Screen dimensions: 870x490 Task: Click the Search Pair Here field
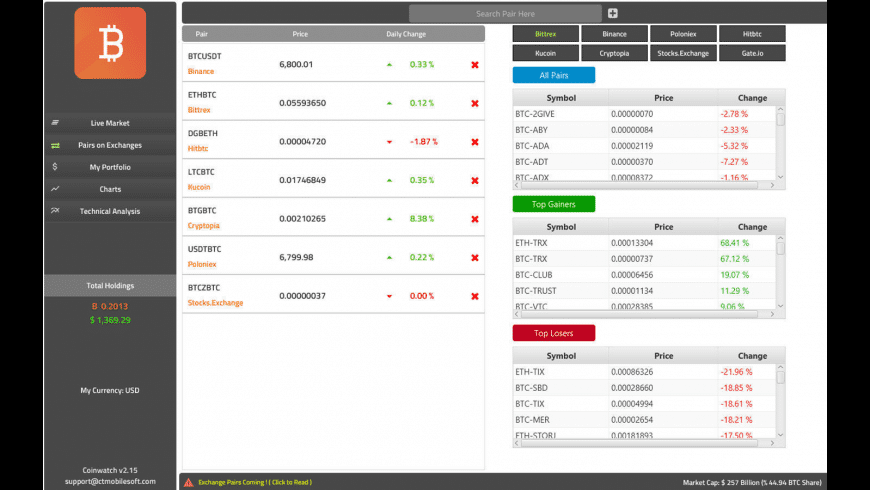505,13
